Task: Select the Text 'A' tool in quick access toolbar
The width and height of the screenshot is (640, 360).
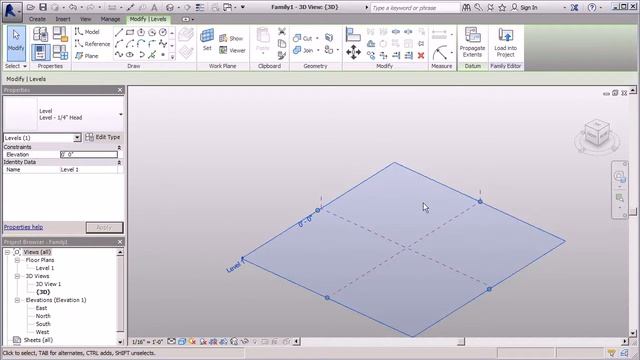Action: point(154,8)
